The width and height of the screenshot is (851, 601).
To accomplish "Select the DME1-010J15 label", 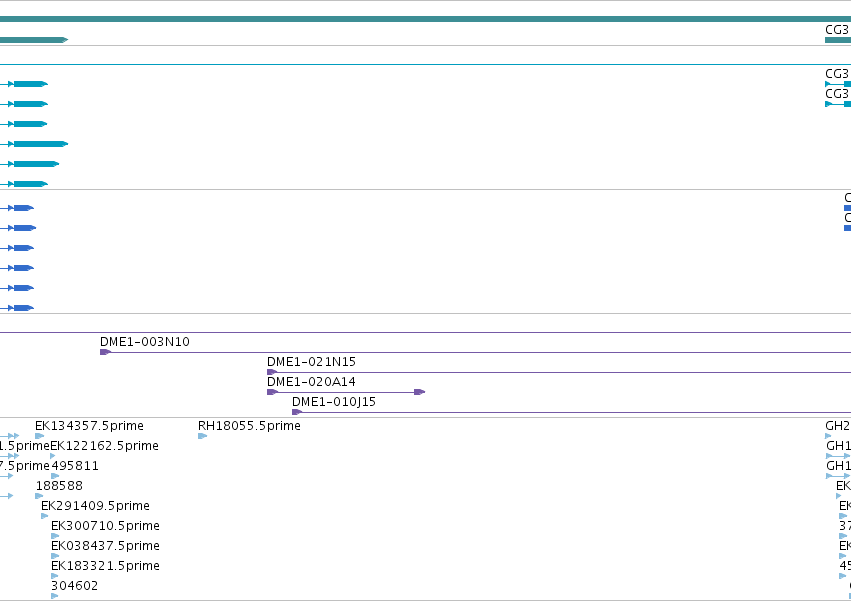I will coord(333,402).
